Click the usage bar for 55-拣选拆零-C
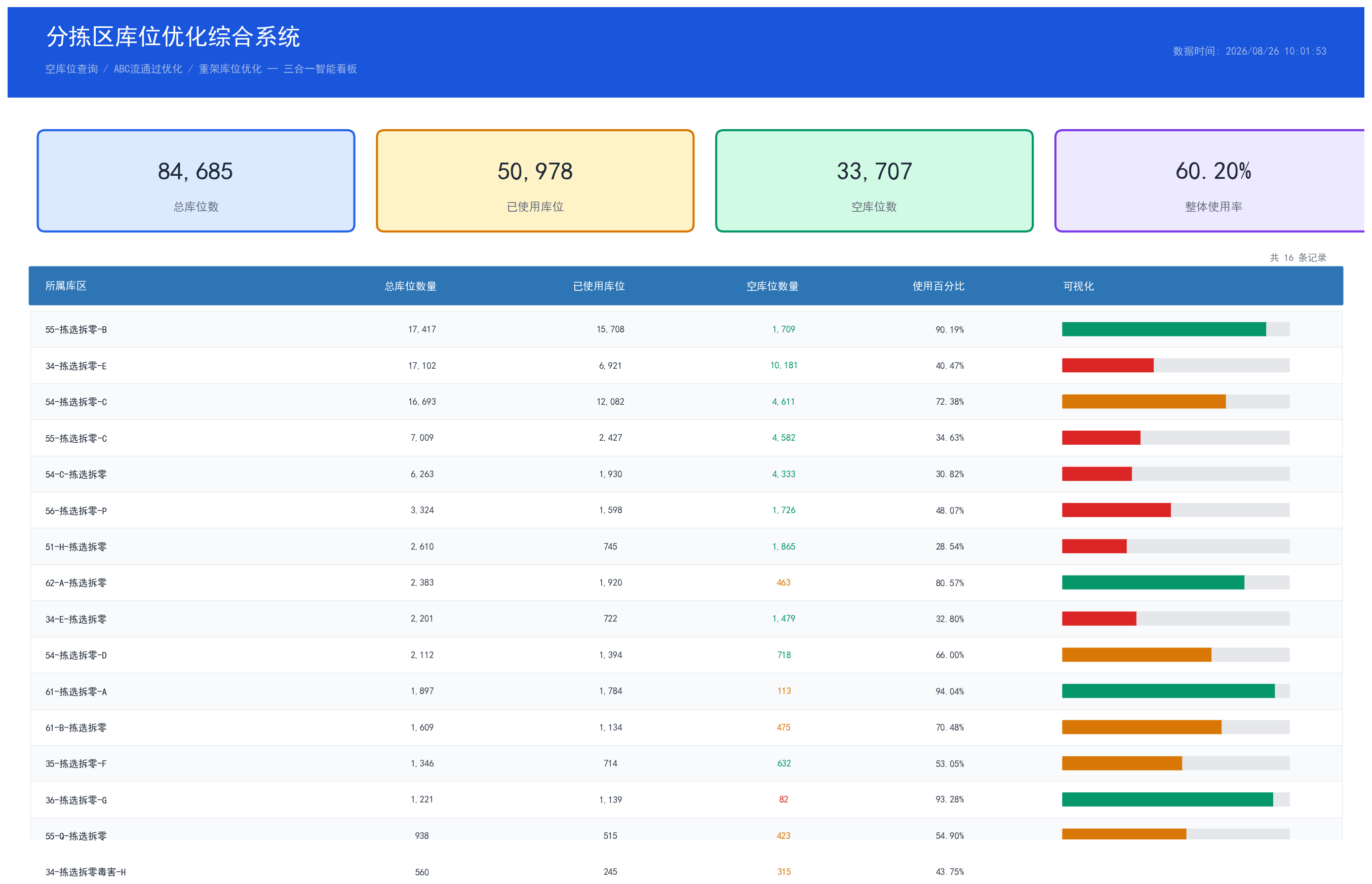The image size is (1372, 884). click(1175, 438)
